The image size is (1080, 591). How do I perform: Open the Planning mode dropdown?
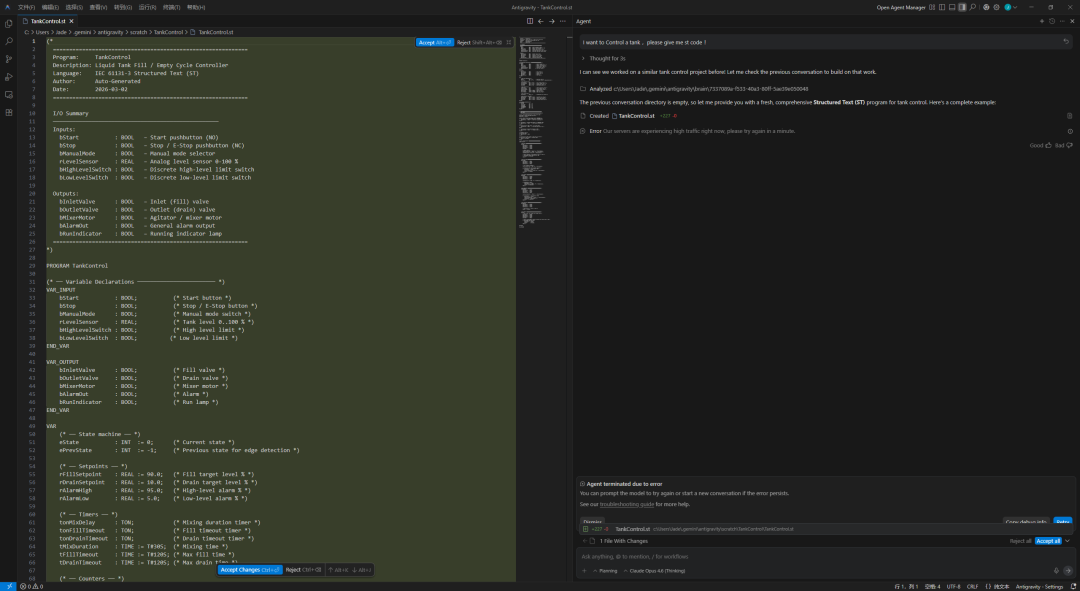point(607,570)
